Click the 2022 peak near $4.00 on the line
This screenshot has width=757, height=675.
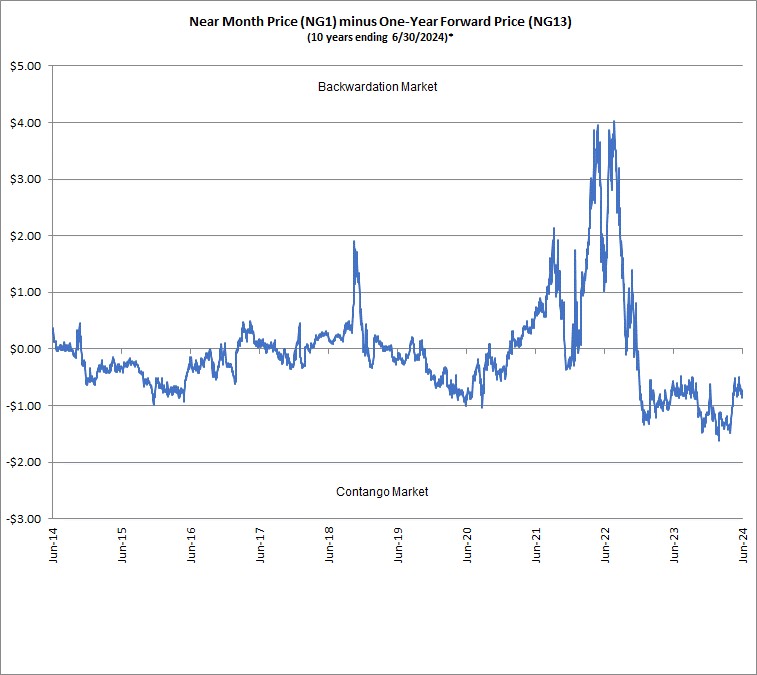coord(614,122)
